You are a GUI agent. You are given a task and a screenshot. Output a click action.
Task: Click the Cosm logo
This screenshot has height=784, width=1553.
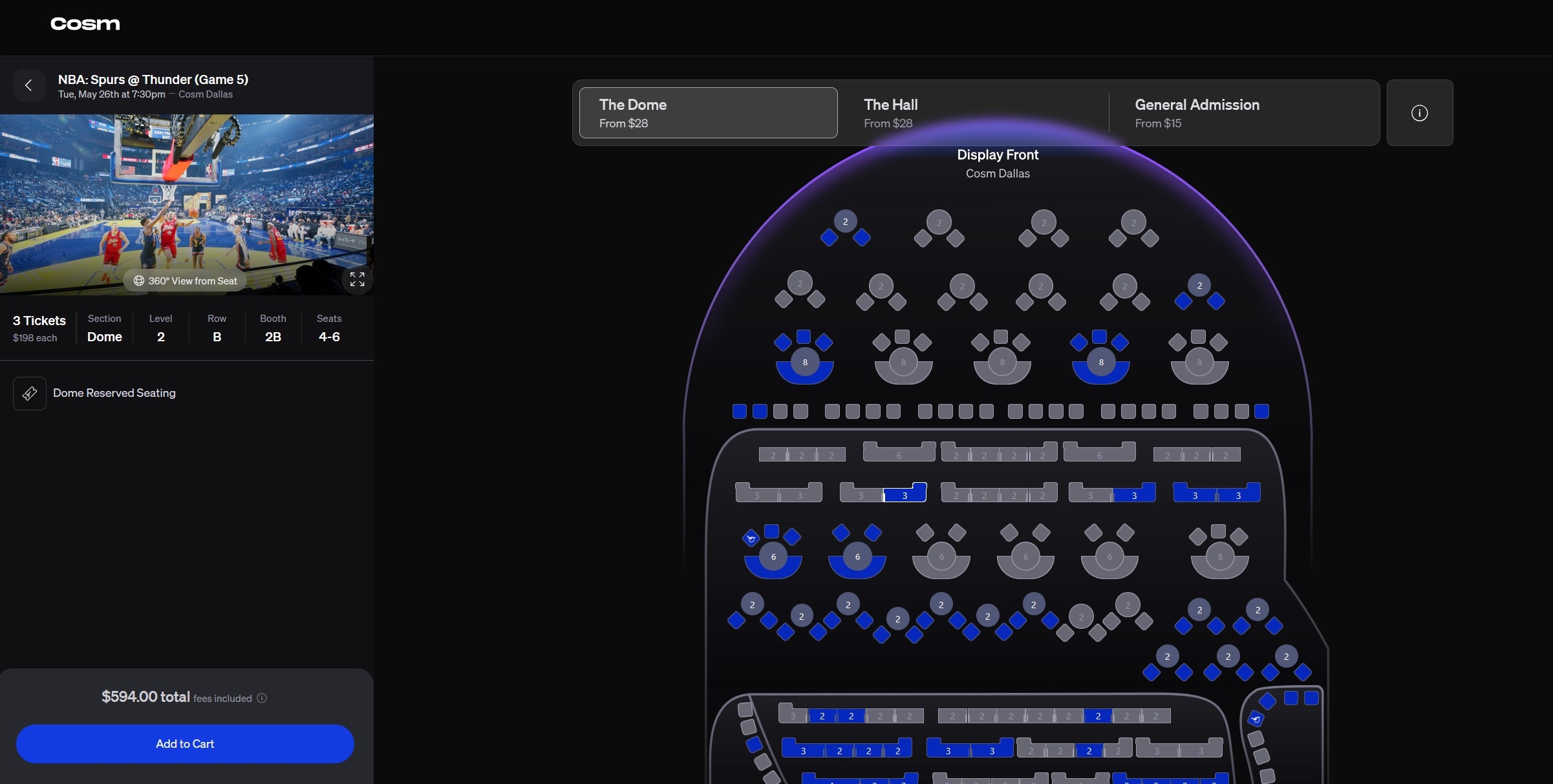[x=85, y=24]
